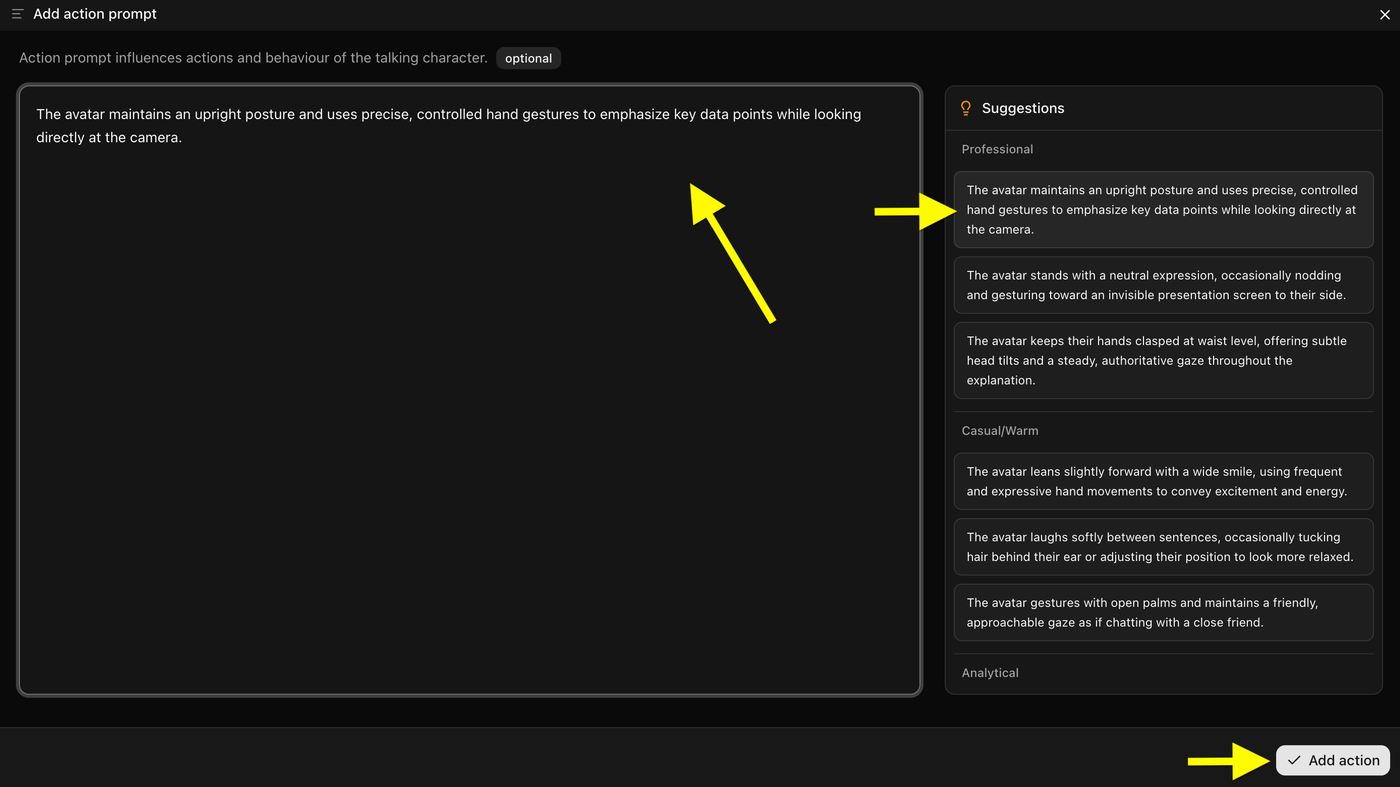
Task: Click the Analytical category heading
Action: coord(990,673)
